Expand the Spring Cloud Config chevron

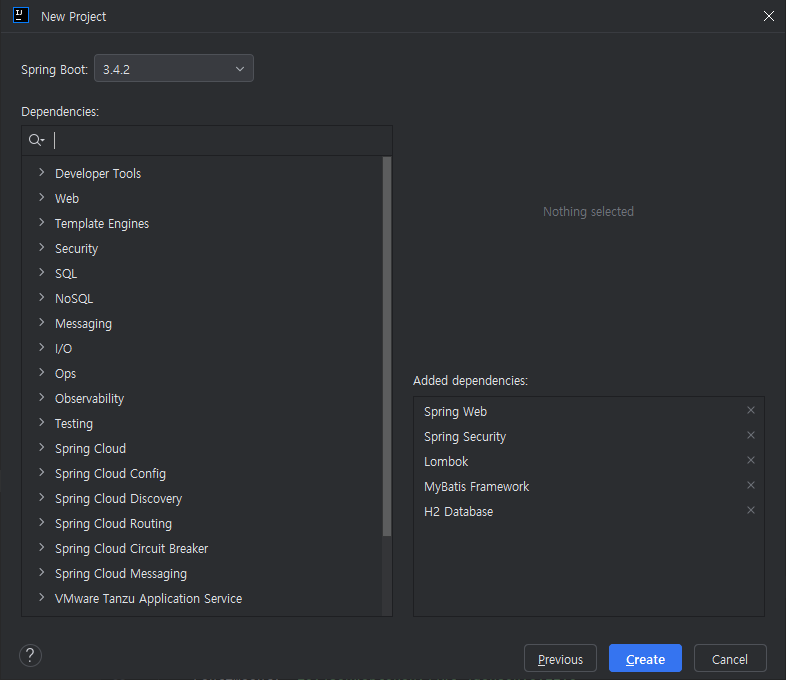(42, 473)
